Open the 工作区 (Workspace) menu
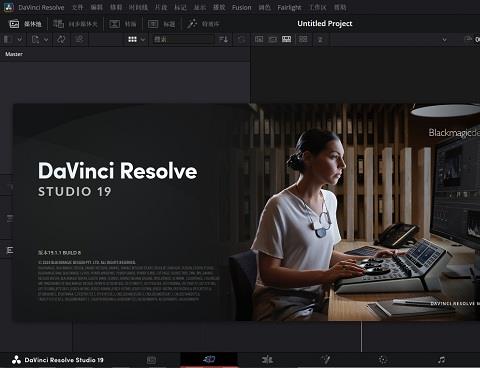This screenshot has width=480, height=368. pyautogui.click(x=318, y=7)
